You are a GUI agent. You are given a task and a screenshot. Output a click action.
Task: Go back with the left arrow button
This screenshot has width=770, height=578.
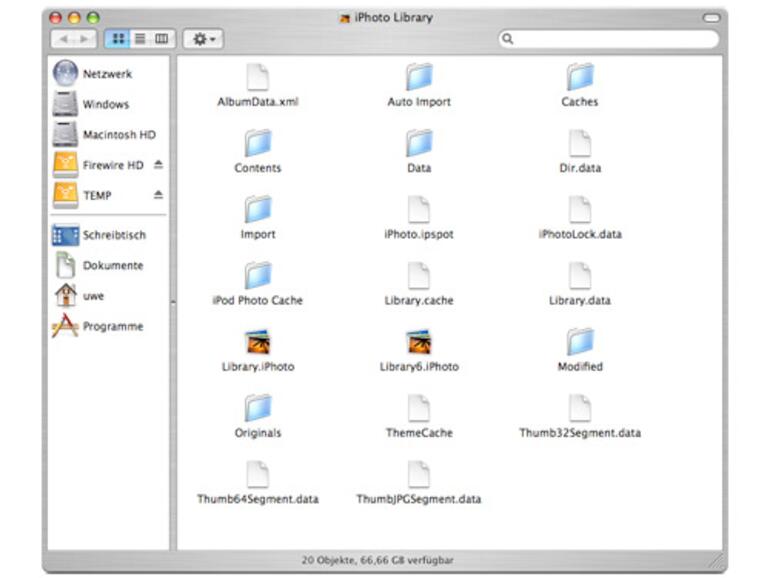pyautogui.click(x=63, y=39)
